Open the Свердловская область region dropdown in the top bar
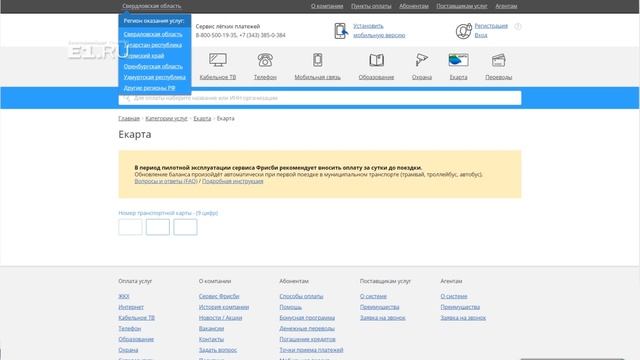This screenshot has width=640, height=360. [x=151, y=6]
